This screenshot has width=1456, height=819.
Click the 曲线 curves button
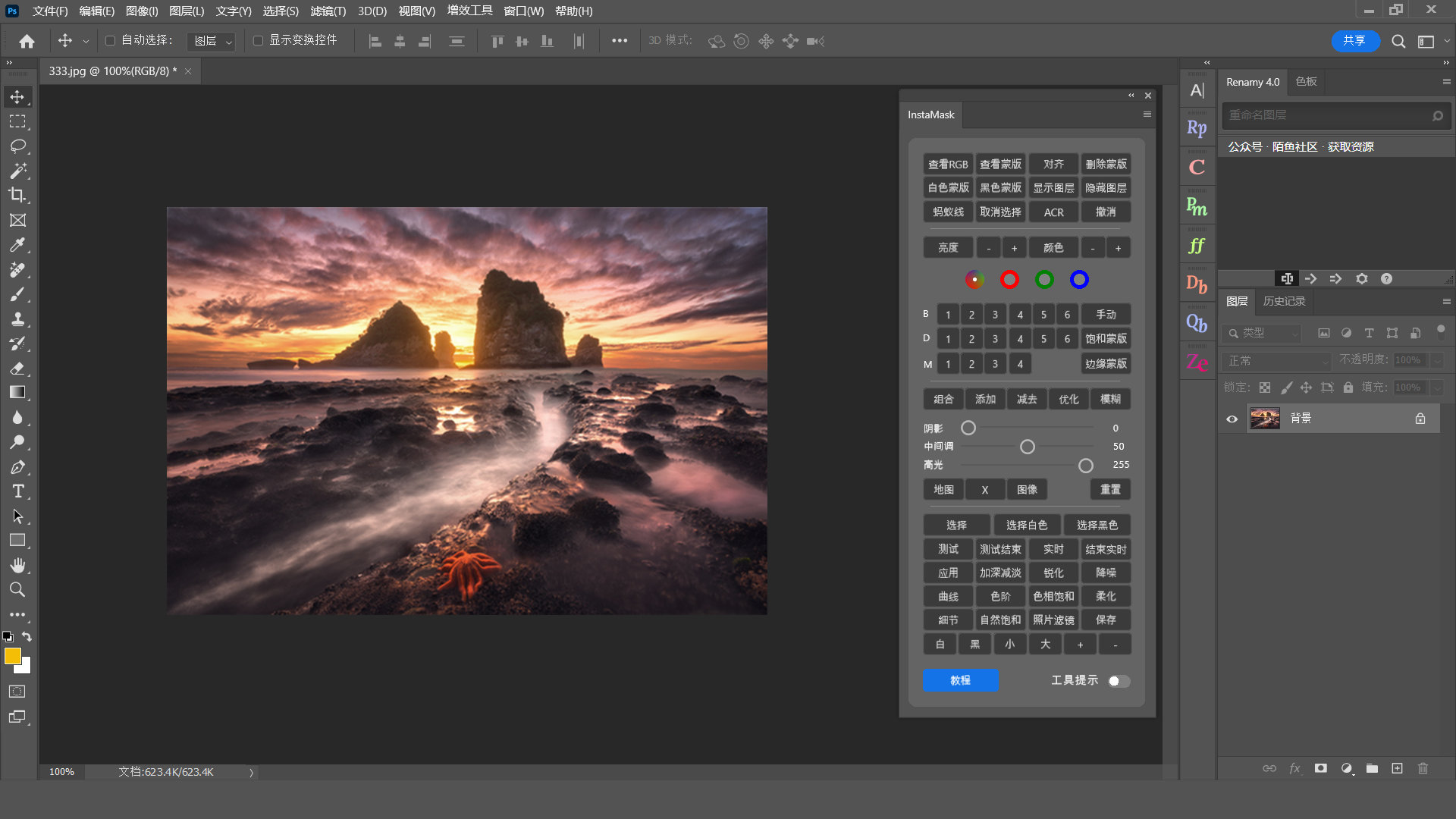coord(948,597)
